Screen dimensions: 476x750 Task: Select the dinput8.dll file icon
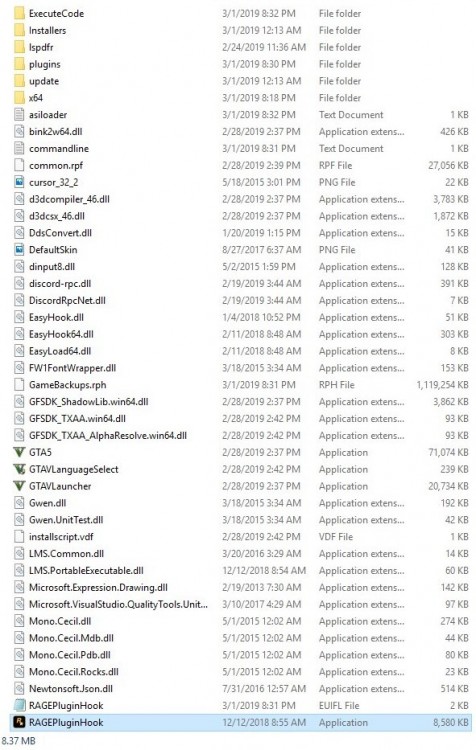[x=19, y=266]
